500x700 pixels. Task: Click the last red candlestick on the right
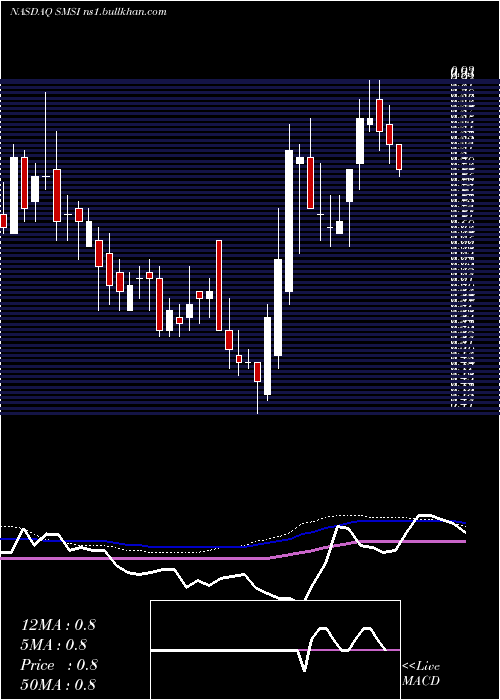point(399,157)
